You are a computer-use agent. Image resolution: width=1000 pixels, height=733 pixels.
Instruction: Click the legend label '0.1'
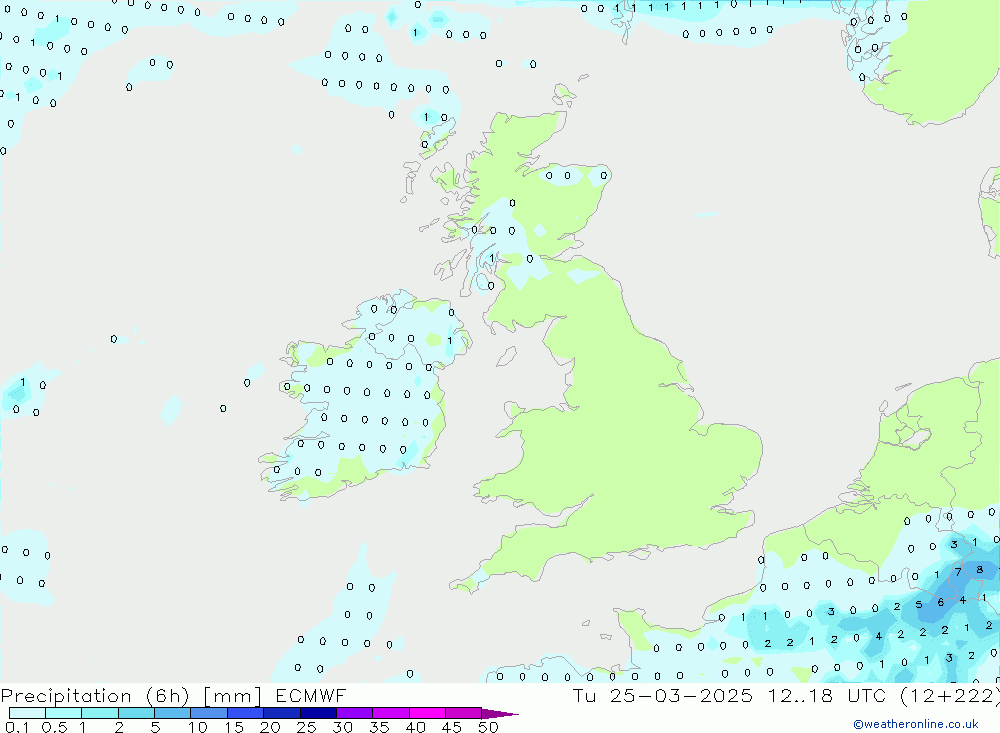coord(17,727)
